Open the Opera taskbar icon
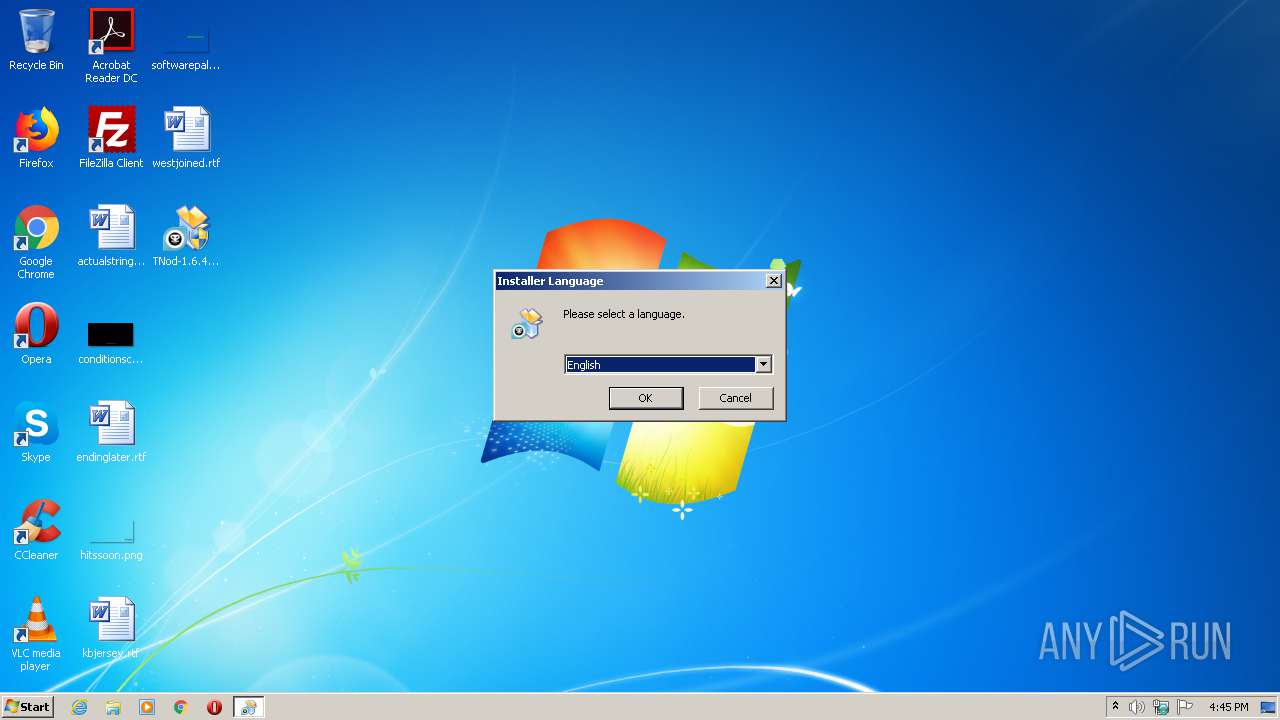 214,707
